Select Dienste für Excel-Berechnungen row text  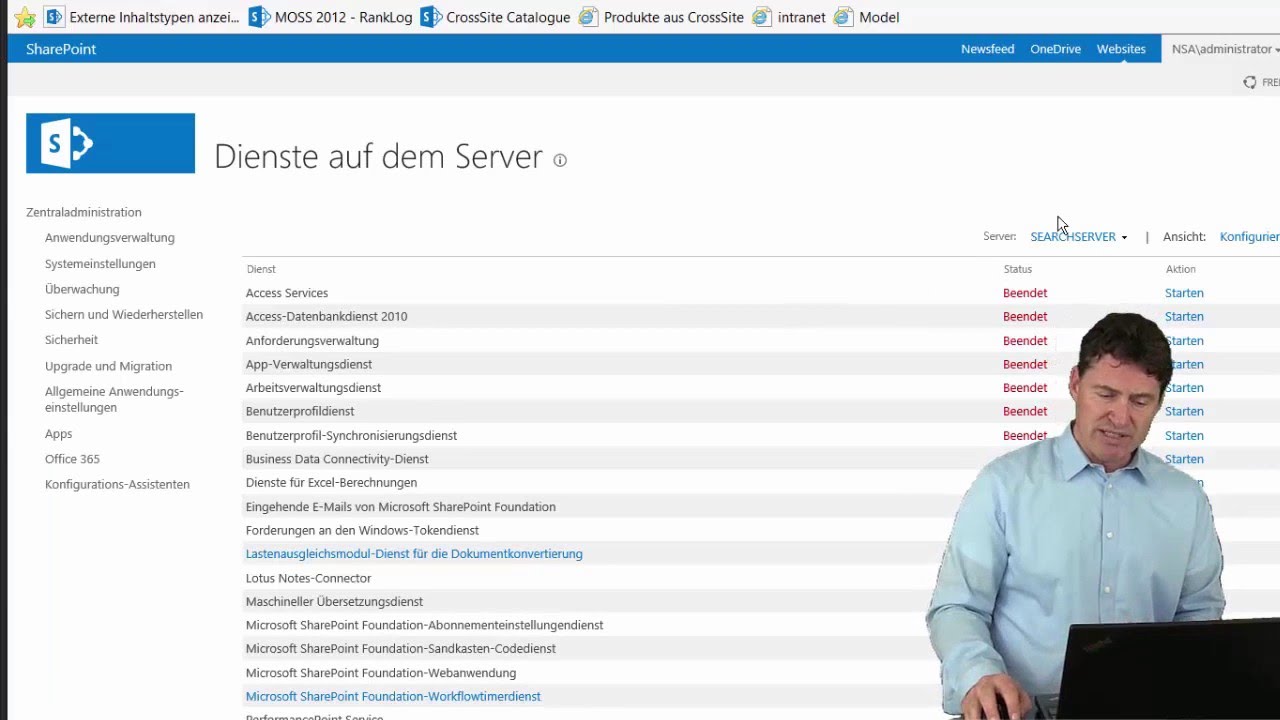click(x=331, y=482)
